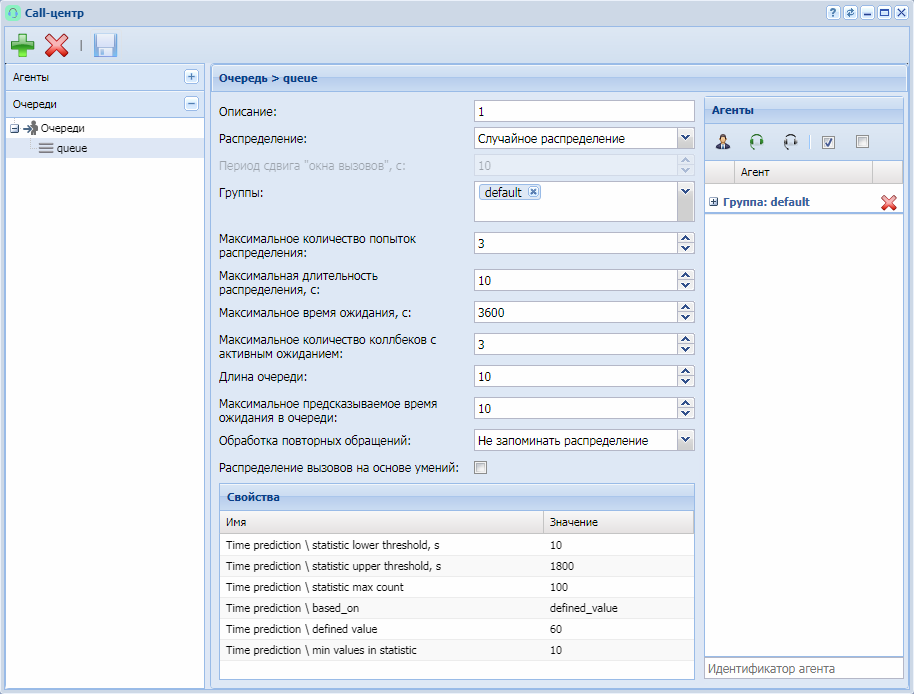Open the Обработка повторных обращений dropdown
The image size is (914, 694).
[x=685, y=440]
